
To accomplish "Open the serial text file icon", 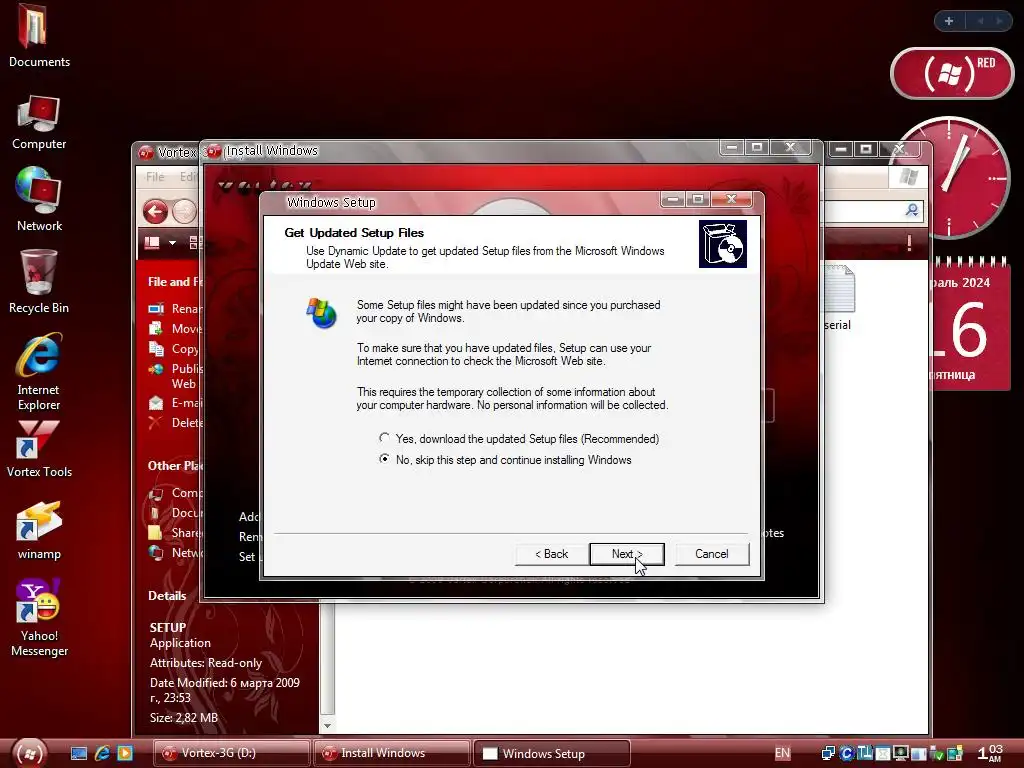I will pos(839,297).
